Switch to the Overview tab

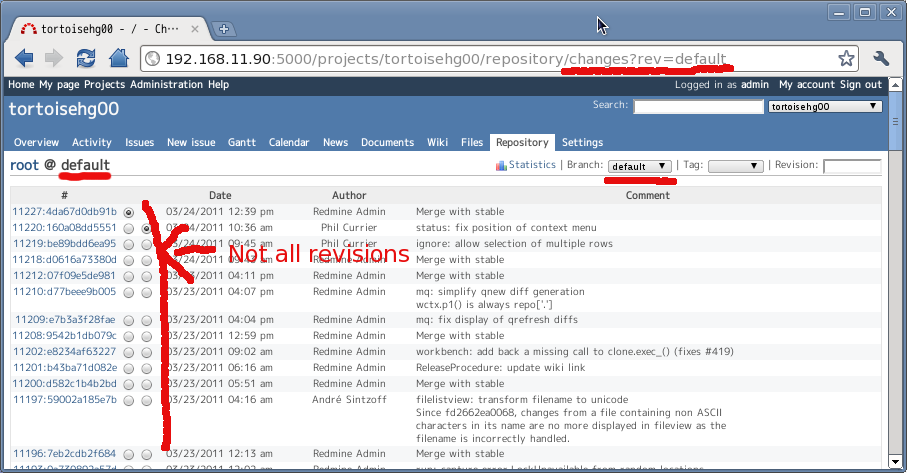click(x=36, y=142)
